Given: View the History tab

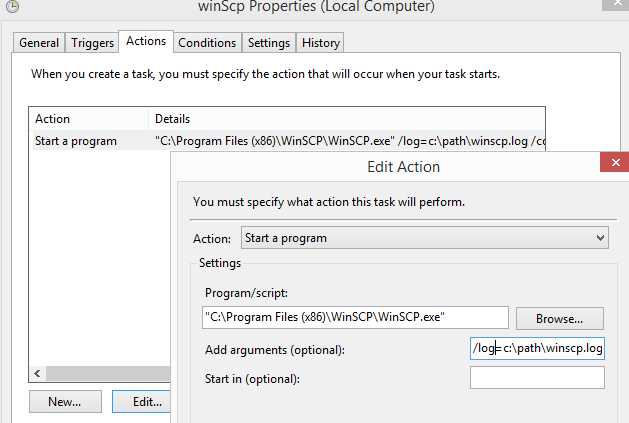Looking at the screenshot, I should (321, 43).
